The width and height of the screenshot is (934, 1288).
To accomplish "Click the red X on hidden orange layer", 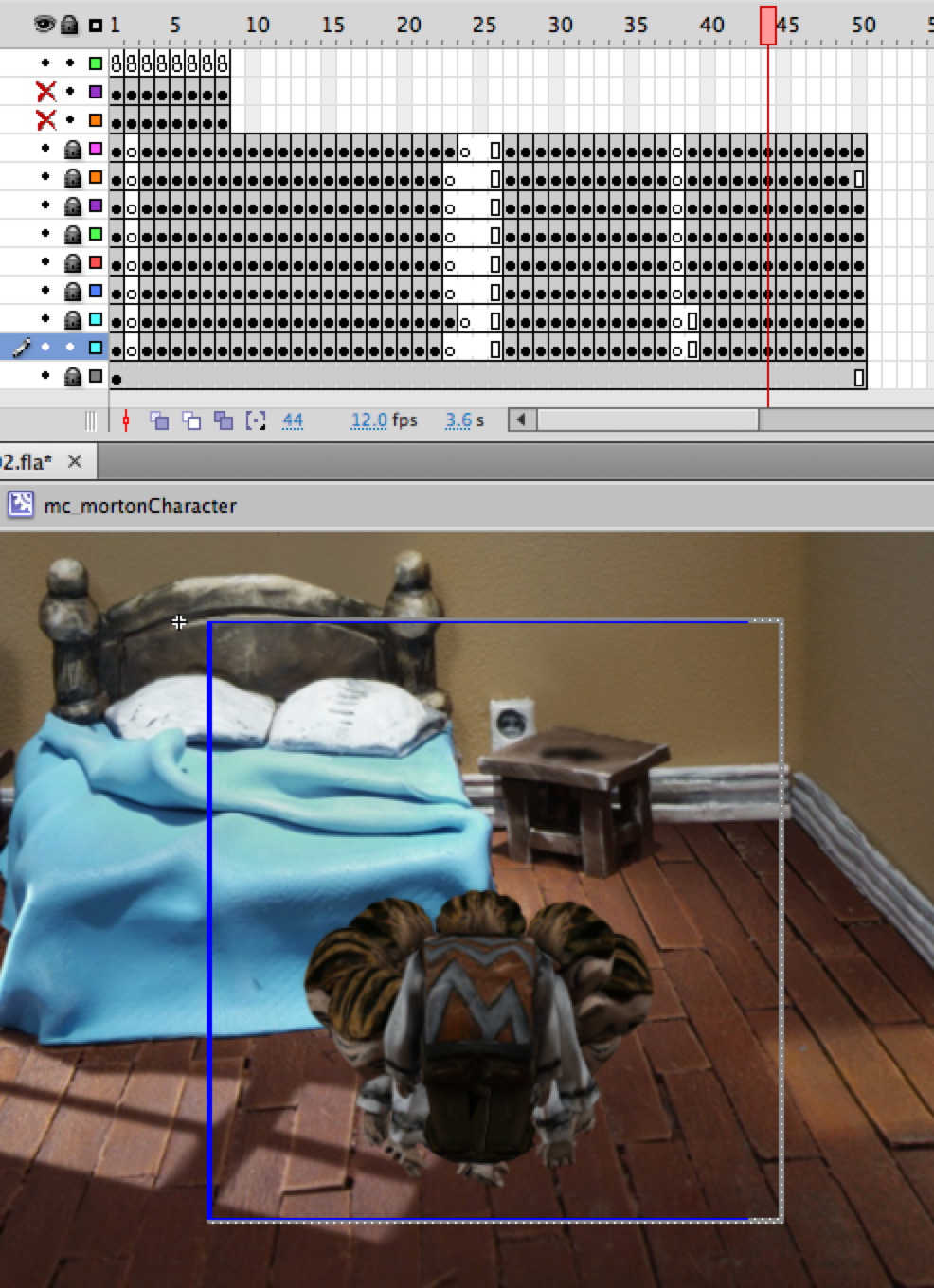I will point(45,120).
